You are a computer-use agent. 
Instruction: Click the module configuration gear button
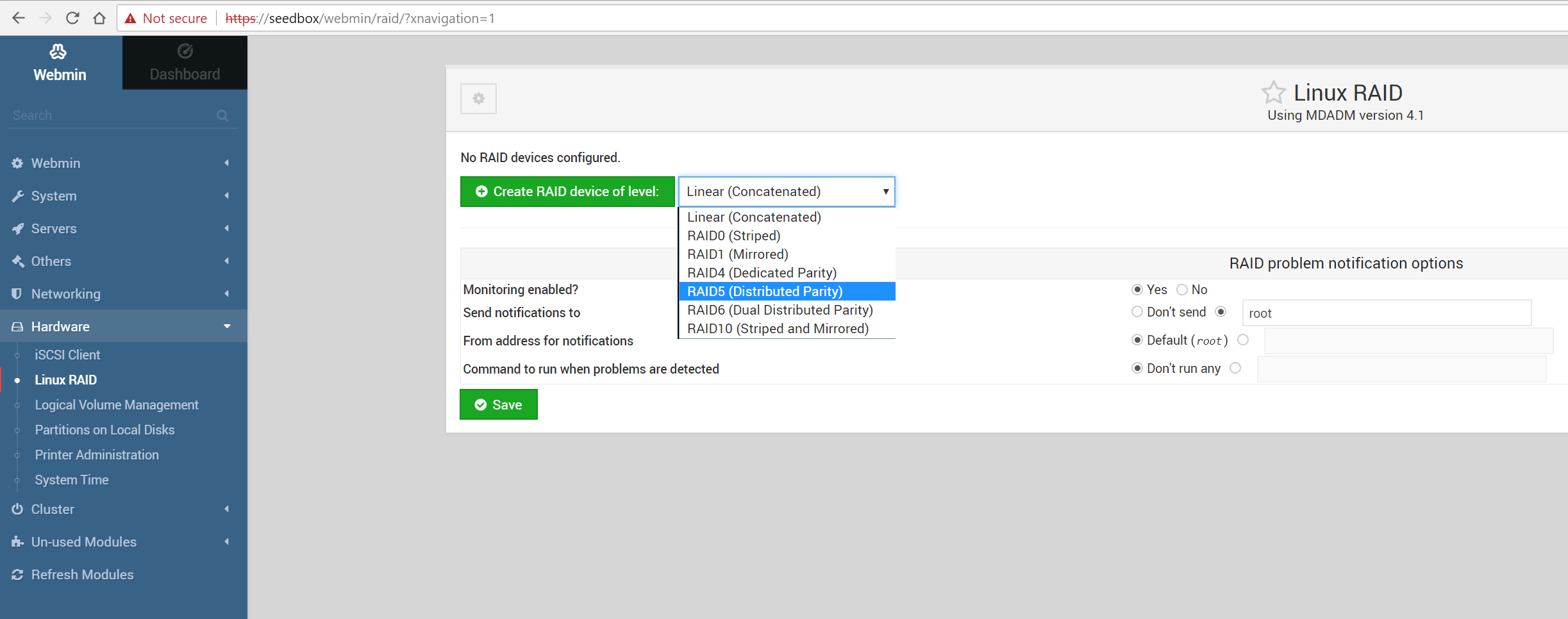(x=478, y=99)
